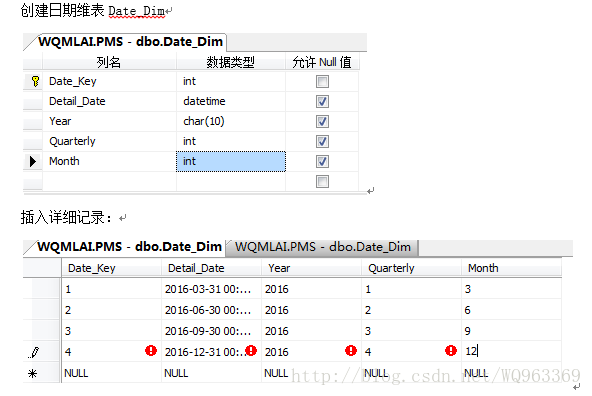Uncheck Allow Null for Month column

pyautogui.click(x=322, y=161)
